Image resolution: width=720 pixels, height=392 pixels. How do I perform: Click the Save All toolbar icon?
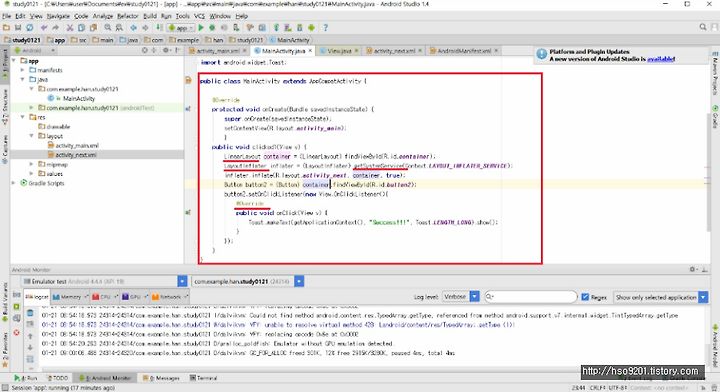pyautogui.click(x=18, y=28)
